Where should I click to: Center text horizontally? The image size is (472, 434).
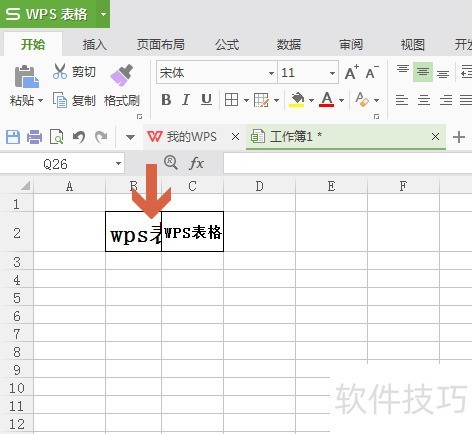coord(424,100)
